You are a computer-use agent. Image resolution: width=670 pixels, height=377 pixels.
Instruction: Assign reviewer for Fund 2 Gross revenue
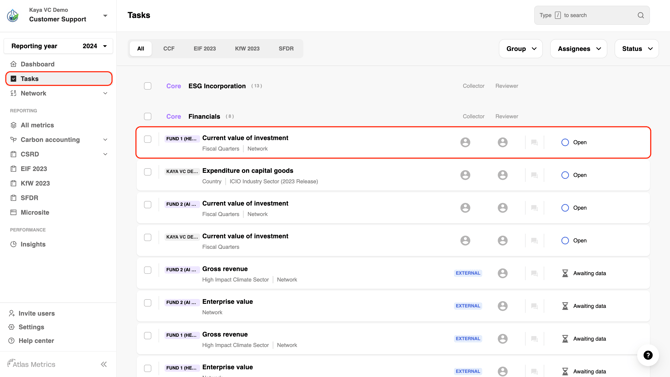point(502,273)
